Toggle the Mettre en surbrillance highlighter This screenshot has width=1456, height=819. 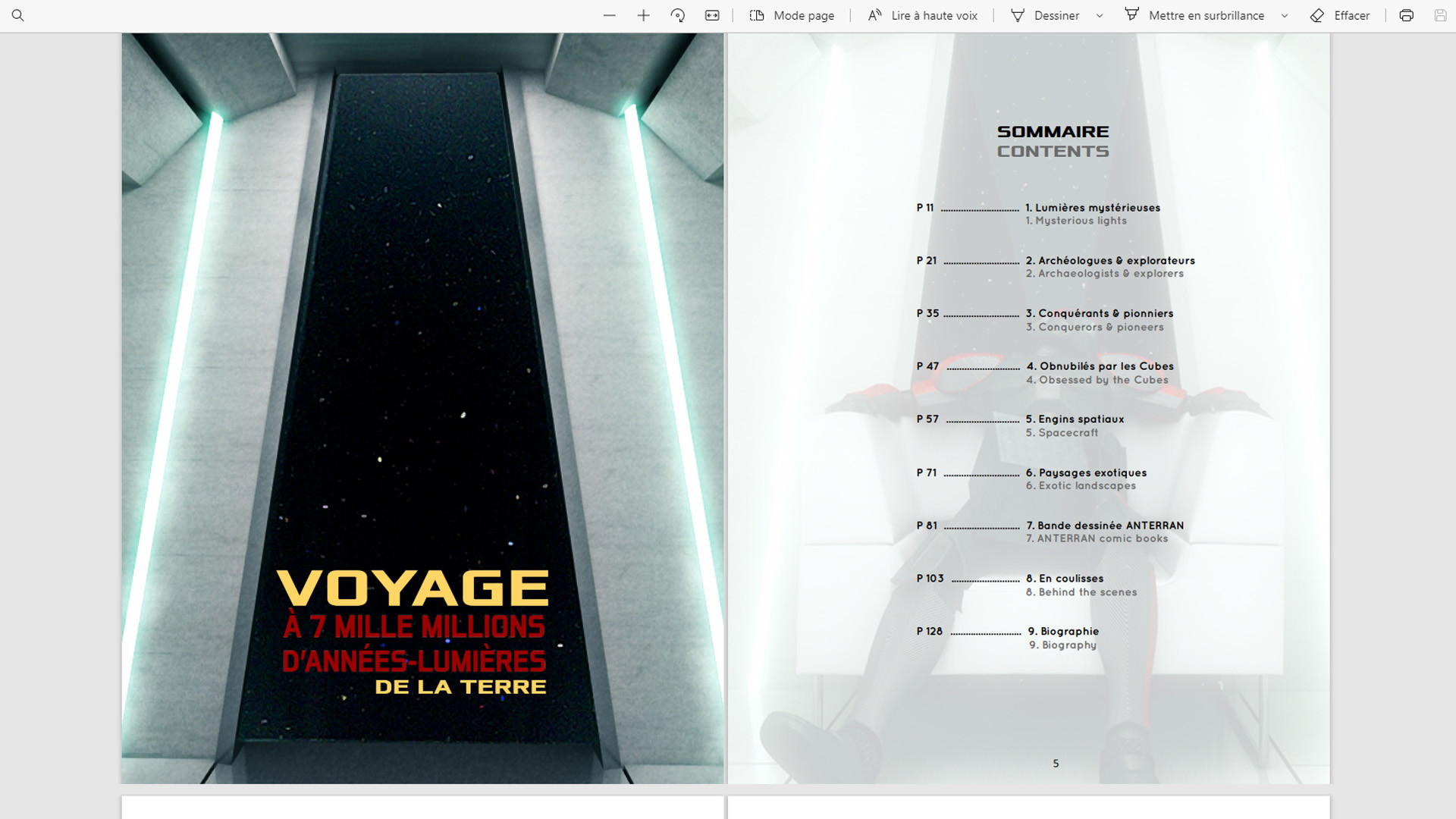coord(1195,15)
